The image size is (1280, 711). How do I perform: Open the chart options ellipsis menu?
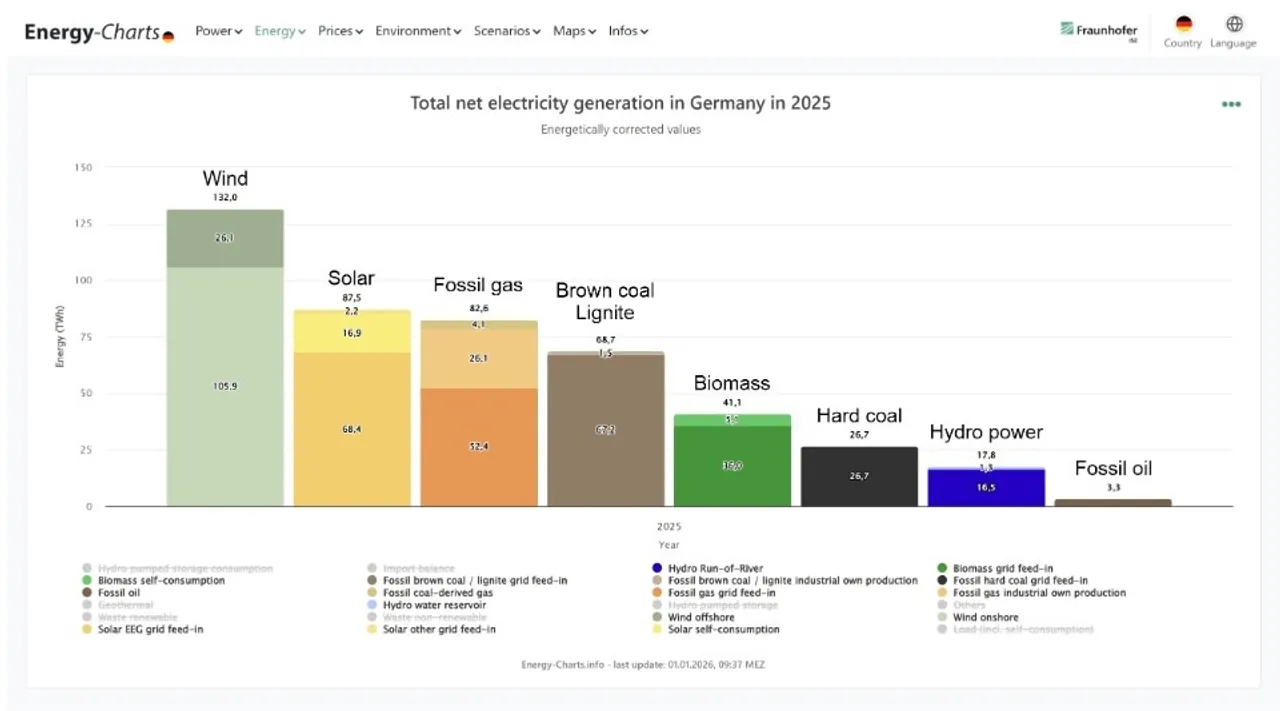click(1231, 103)
